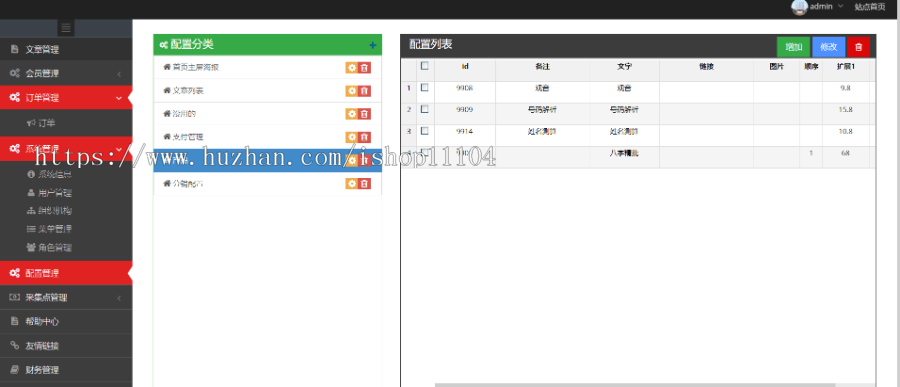900x387 pixels.
Task: Check the box for row Id 9914
Action: [x=425, y=131]
